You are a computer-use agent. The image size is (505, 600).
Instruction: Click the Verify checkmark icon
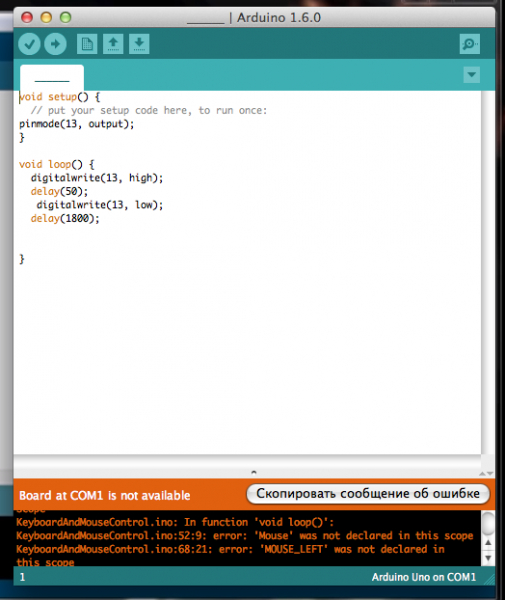[29, 44]
